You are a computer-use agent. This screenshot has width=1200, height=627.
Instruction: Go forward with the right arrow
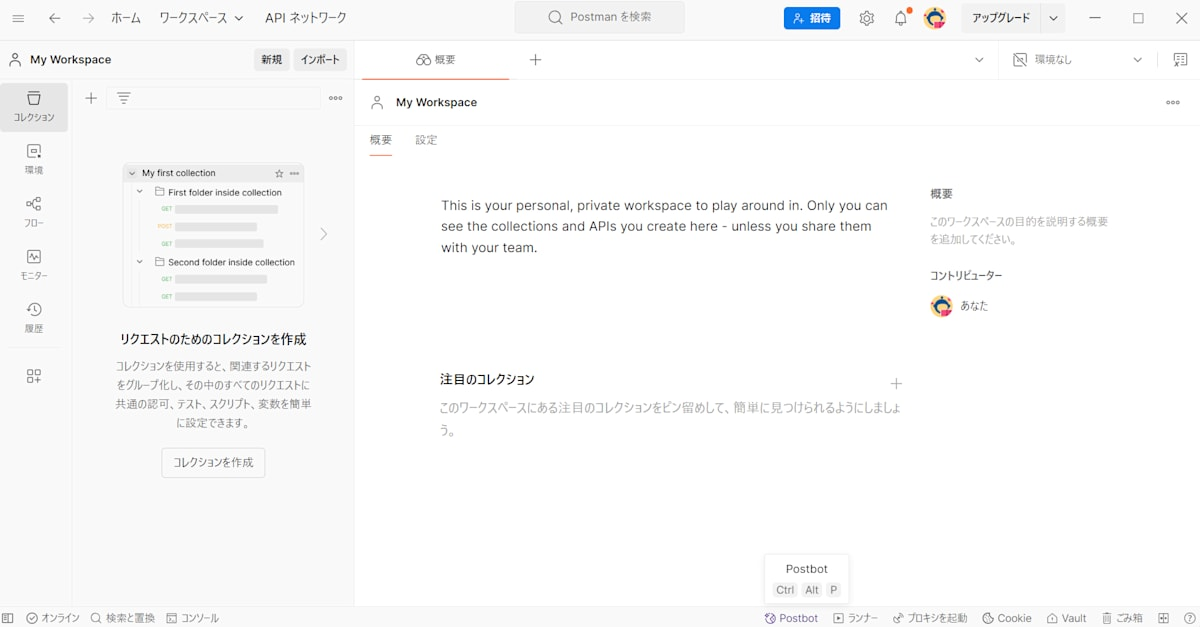coord(88,18)
